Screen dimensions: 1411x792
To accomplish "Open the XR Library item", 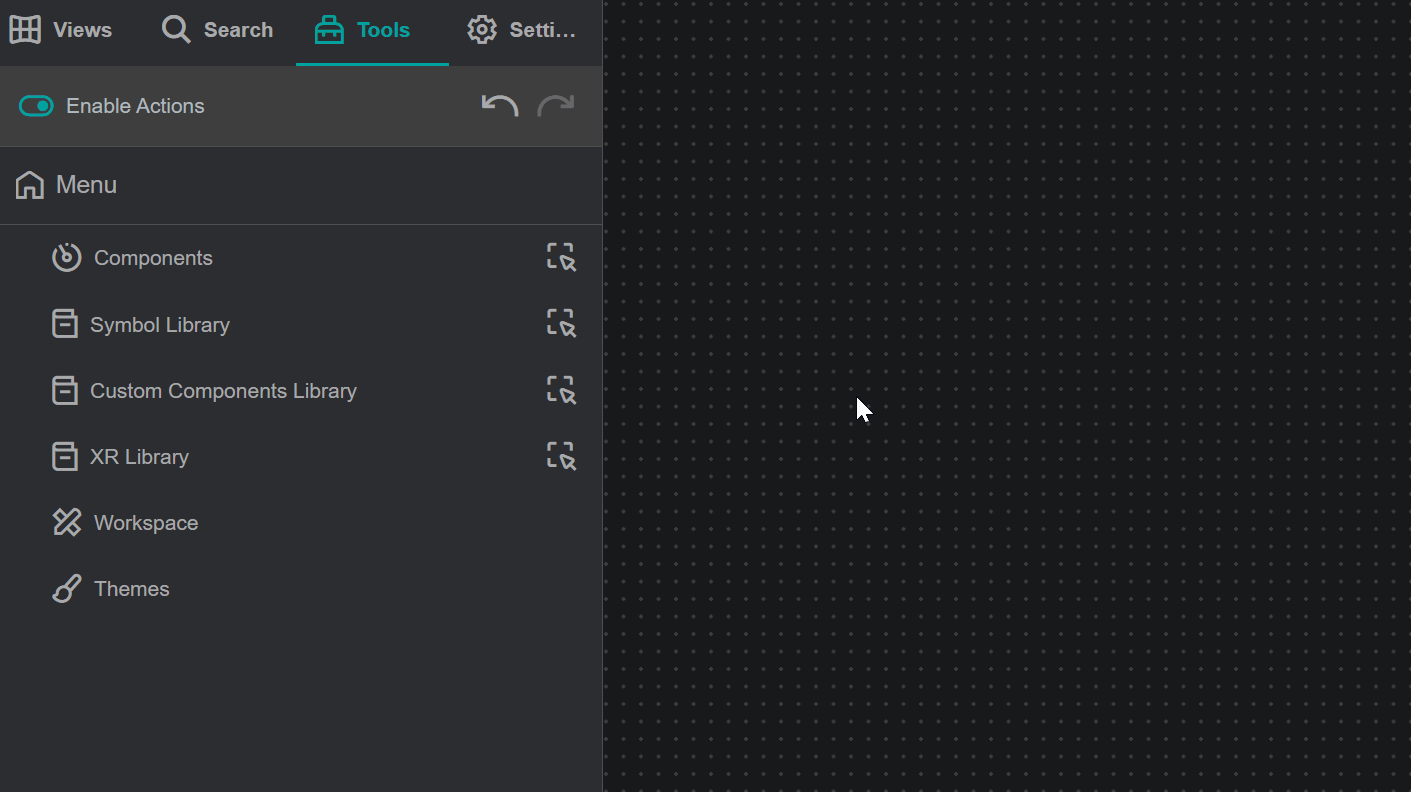I will [x=301, y=456].
